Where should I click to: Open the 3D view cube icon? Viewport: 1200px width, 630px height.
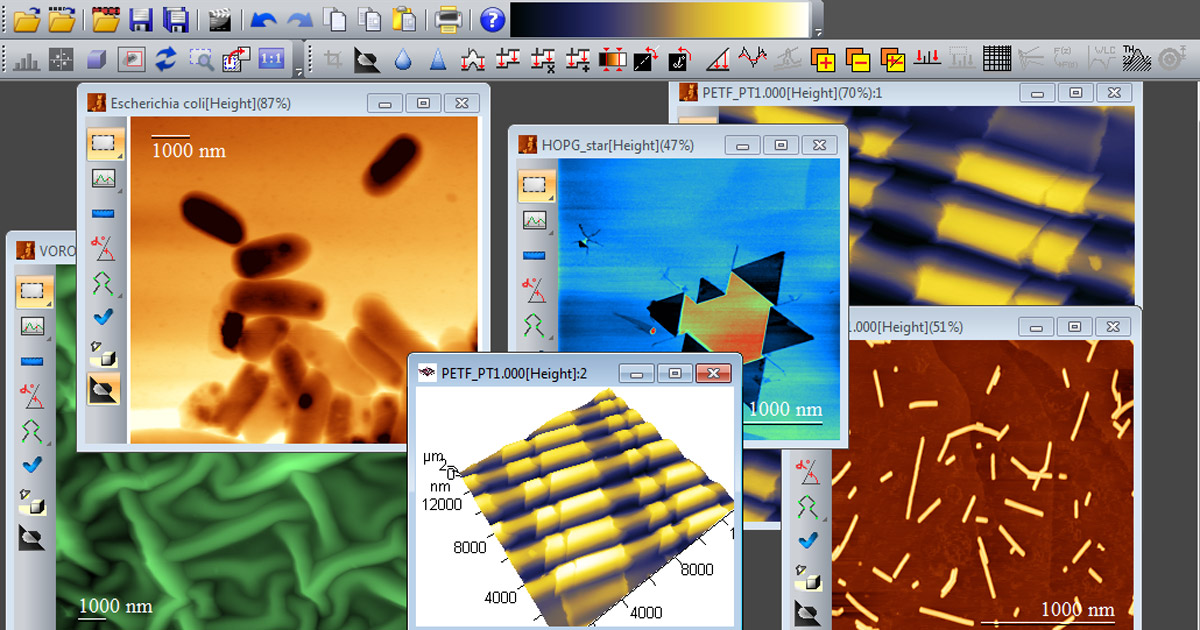tap(96, 60)
